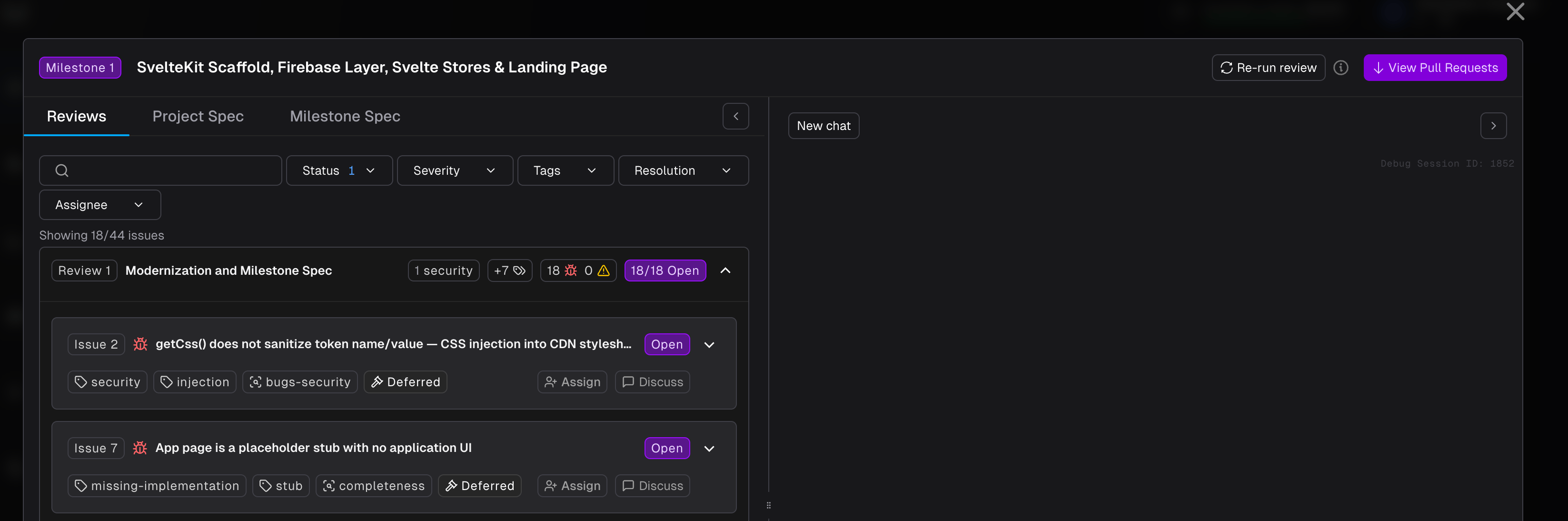This screenshot has height=521, width=1568.
Task: Click the warning triangle count icon
Action: click(603, 271)
